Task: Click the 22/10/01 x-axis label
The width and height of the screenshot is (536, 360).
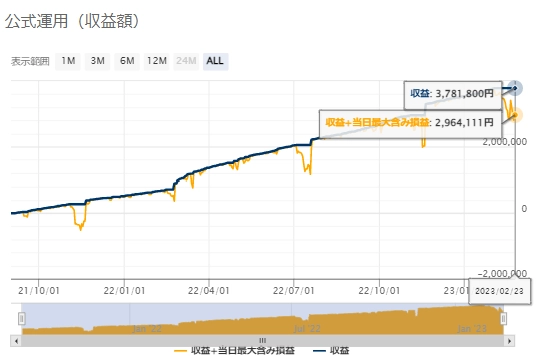Action: [x=379, y=291]
